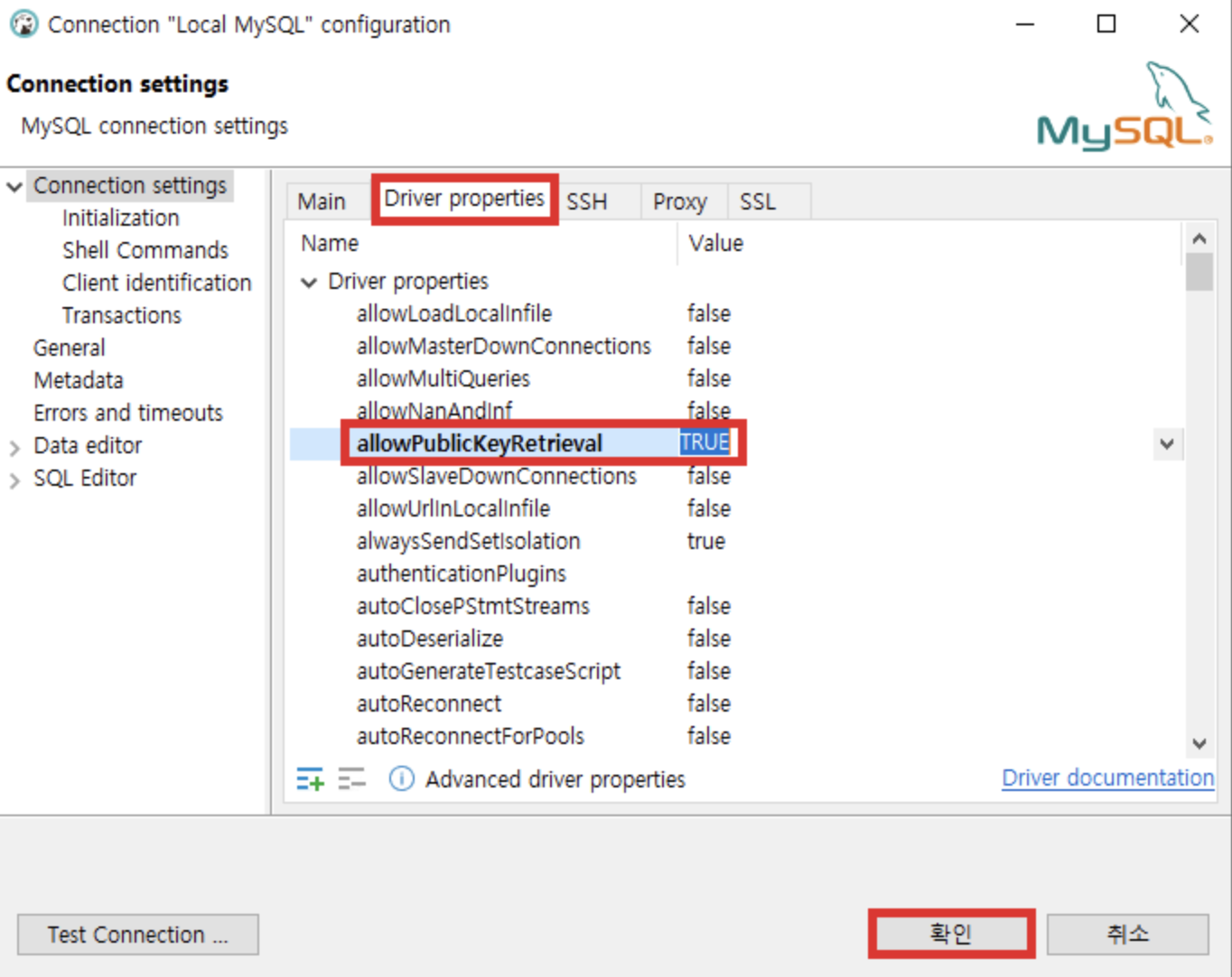This screenshot has width=1232, height=977.
Task: Select Initialization in the settings tree
Action: [x=121, y=218]
